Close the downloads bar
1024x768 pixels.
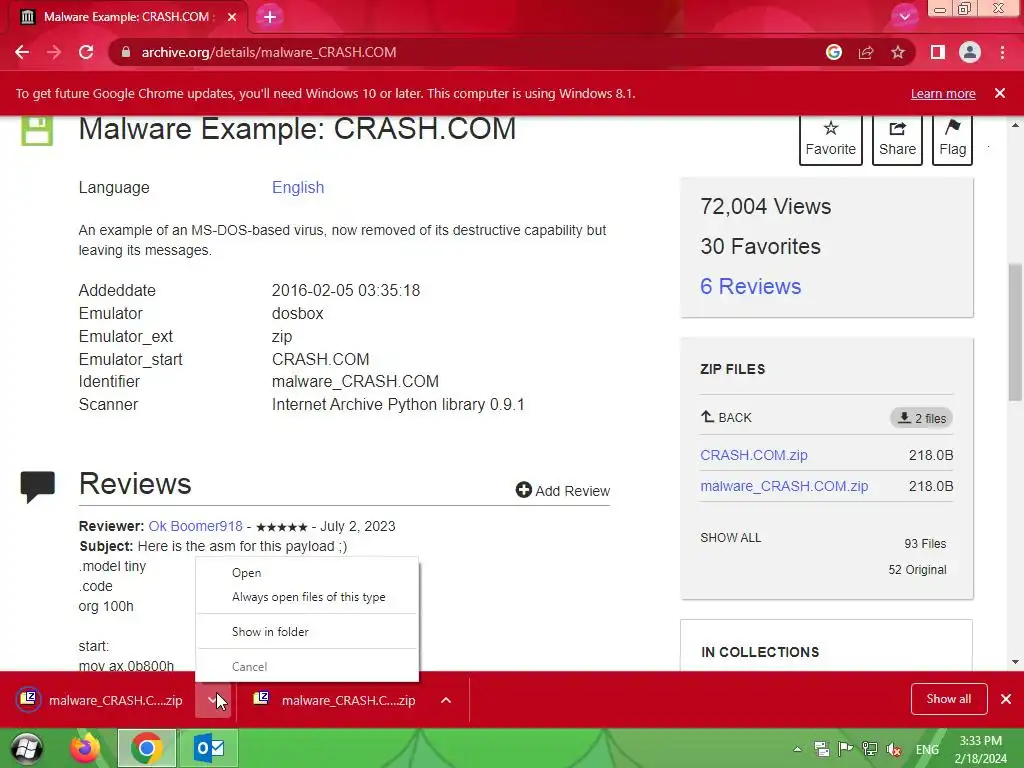[1006, 699]
